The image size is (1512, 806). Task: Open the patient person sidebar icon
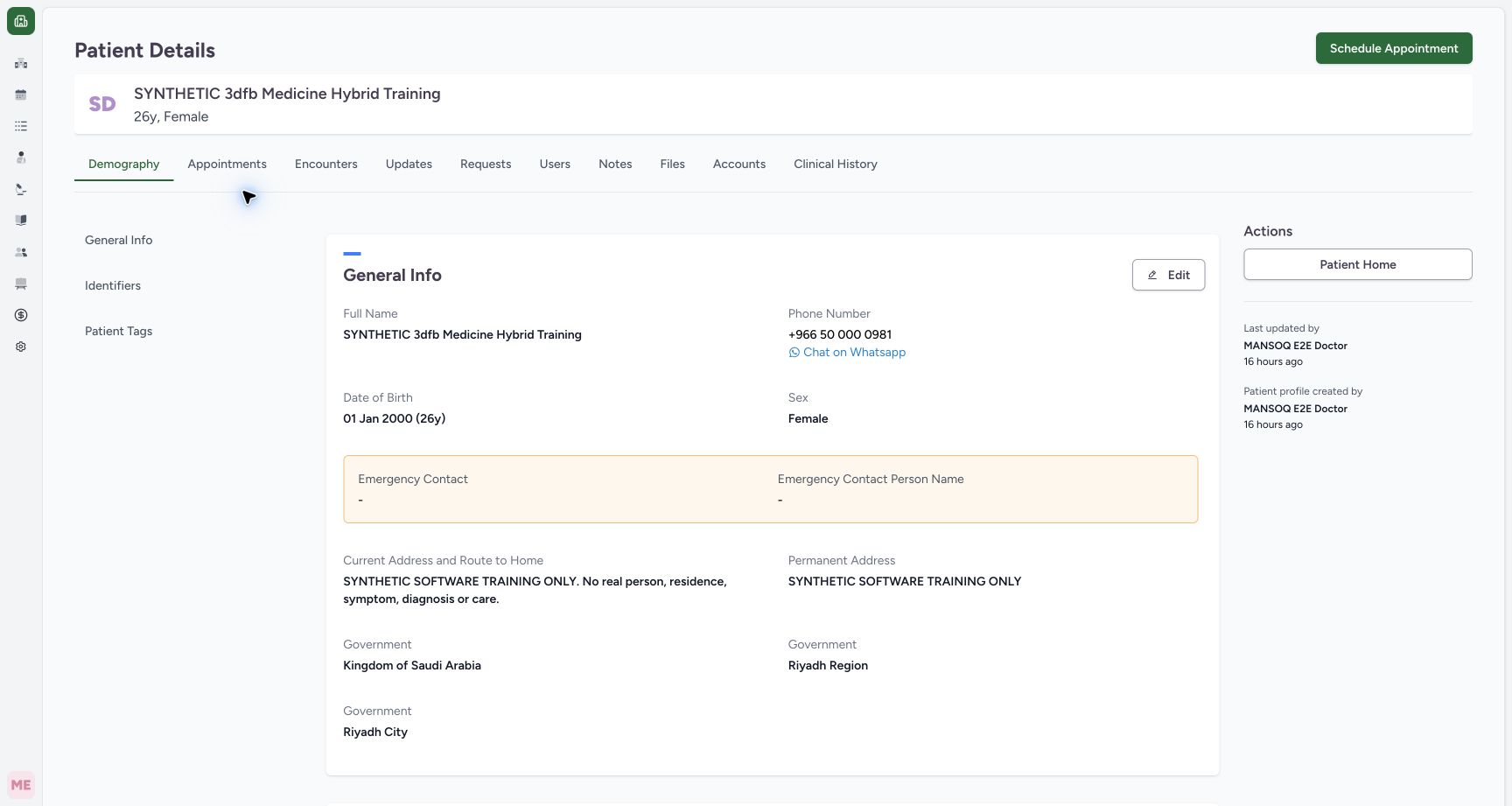21,158
